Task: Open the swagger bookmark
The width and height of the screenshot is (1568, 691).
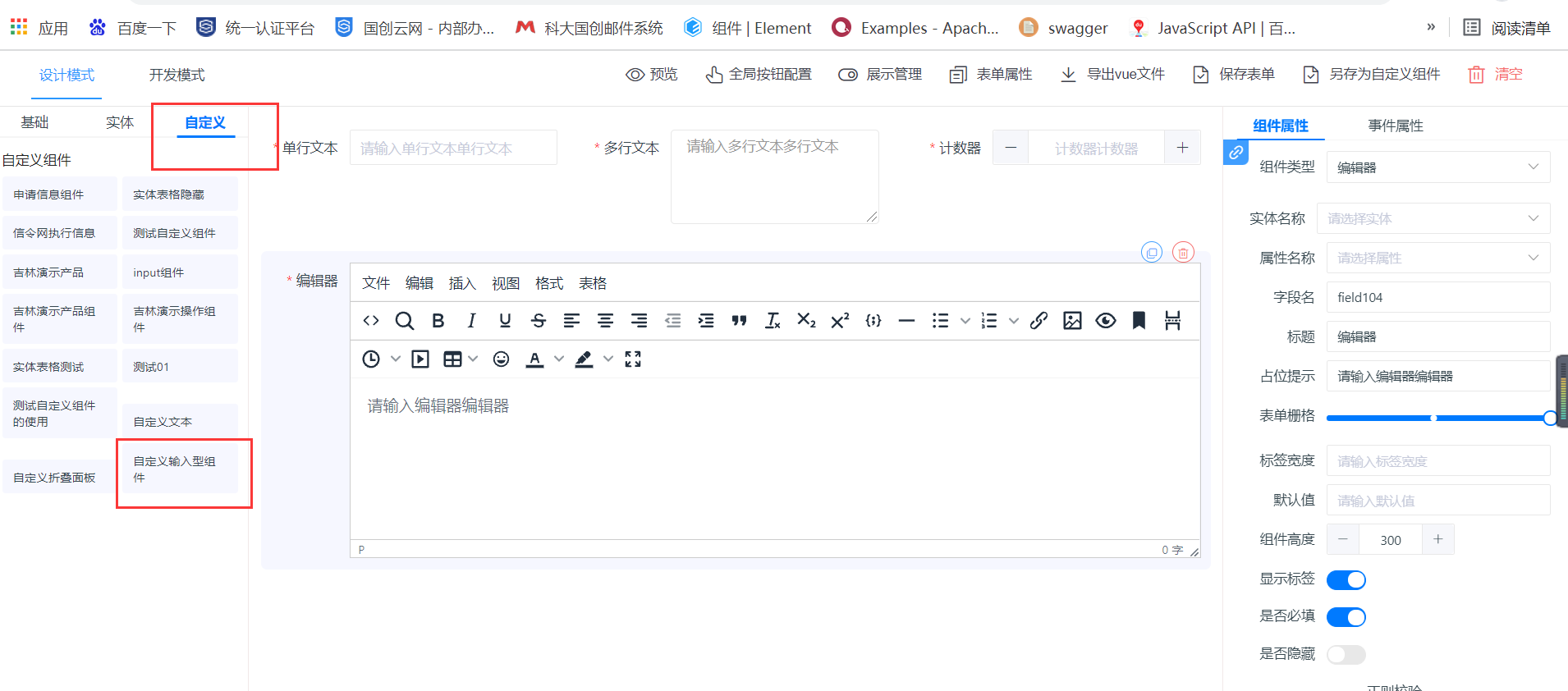Action: 1063,28
